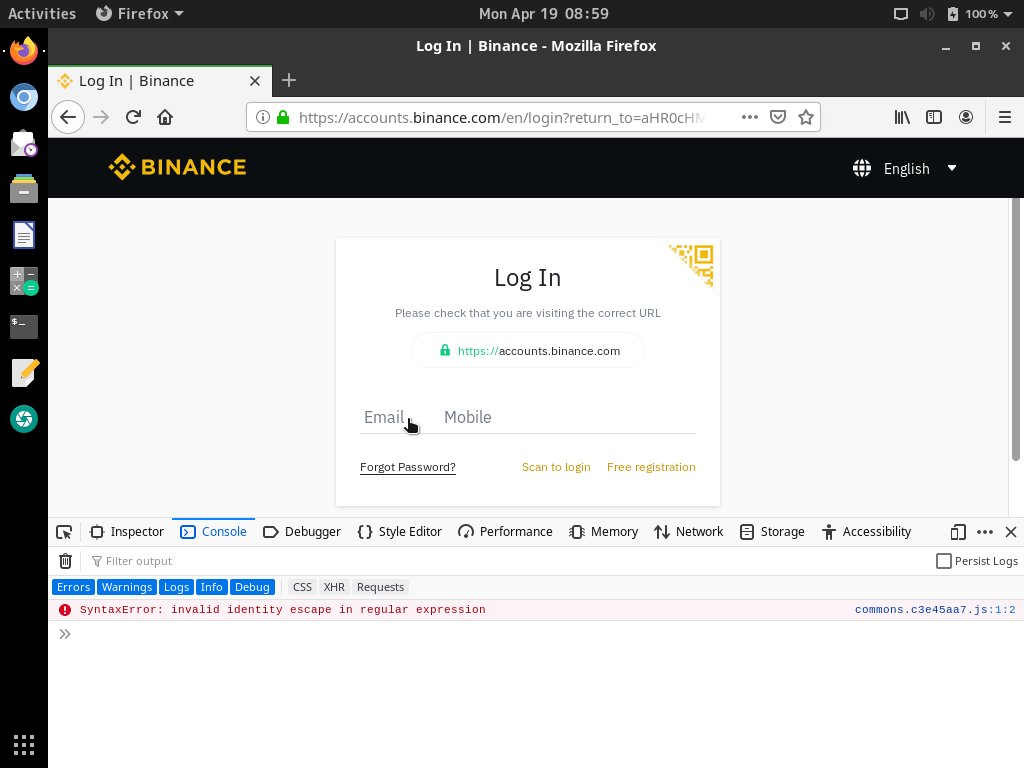Viewport: 1024px width, 768px height.
Task: Toggle the Logs console filter
Action: click(176, 587)
